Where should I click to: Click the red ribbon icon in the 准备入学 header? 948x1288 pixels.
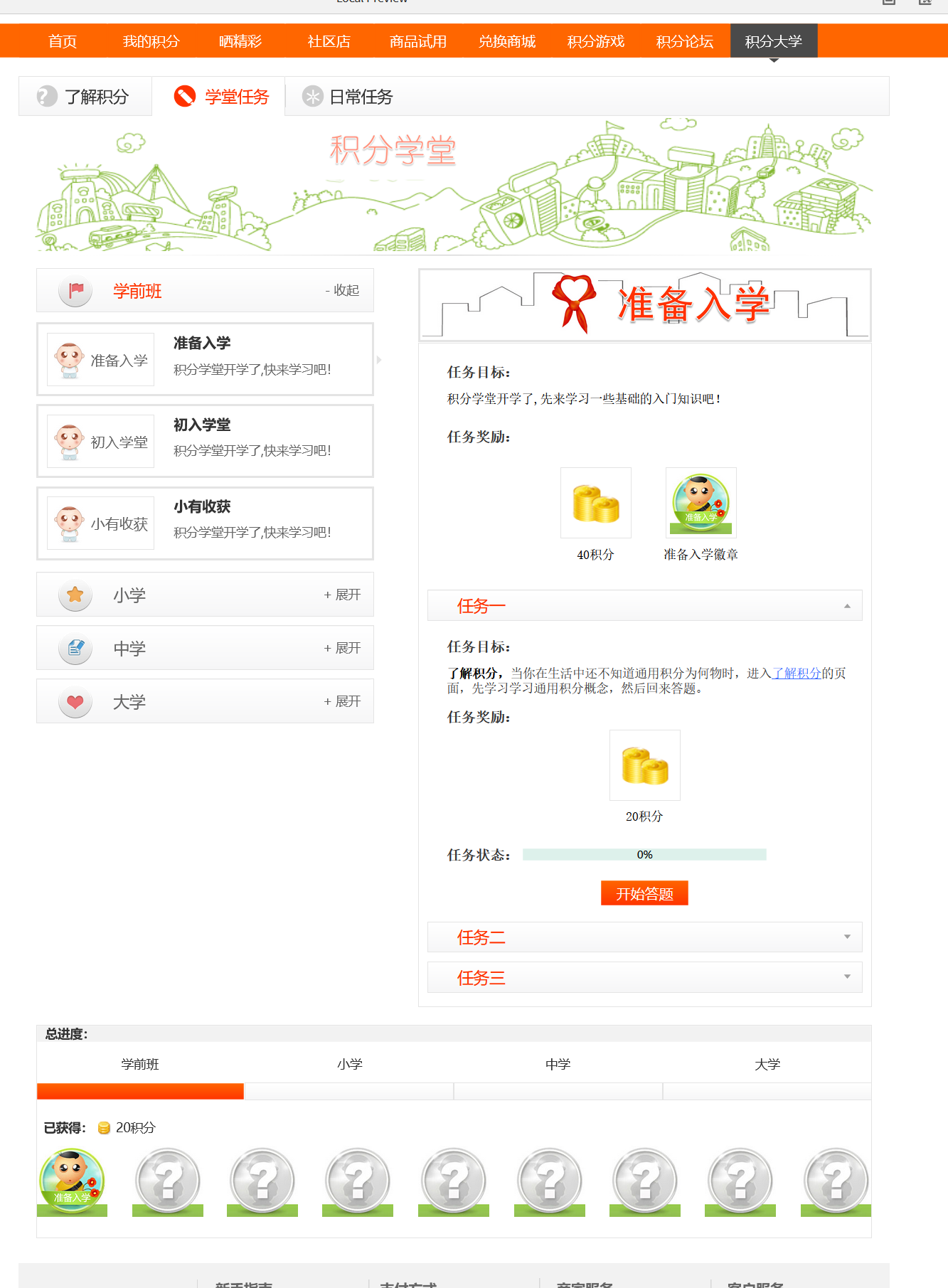click(x=574, y=303)
